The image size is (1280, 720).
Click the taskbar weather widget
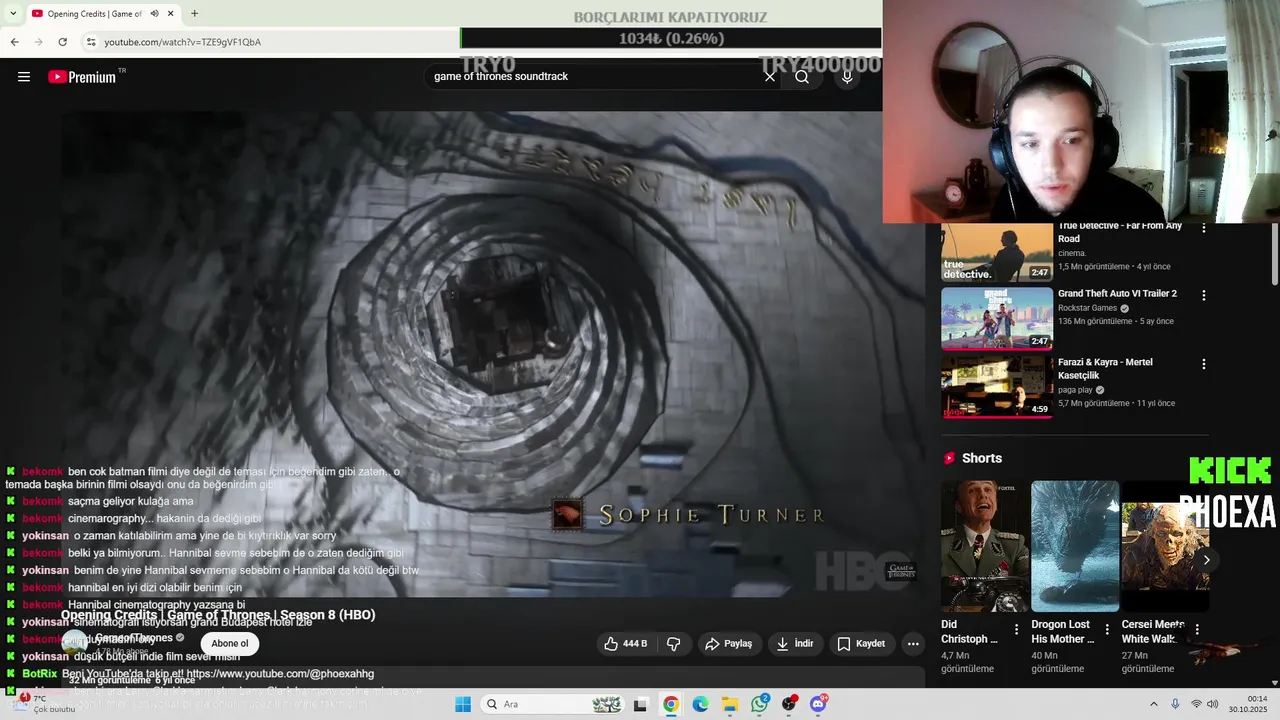click(42, 704)
